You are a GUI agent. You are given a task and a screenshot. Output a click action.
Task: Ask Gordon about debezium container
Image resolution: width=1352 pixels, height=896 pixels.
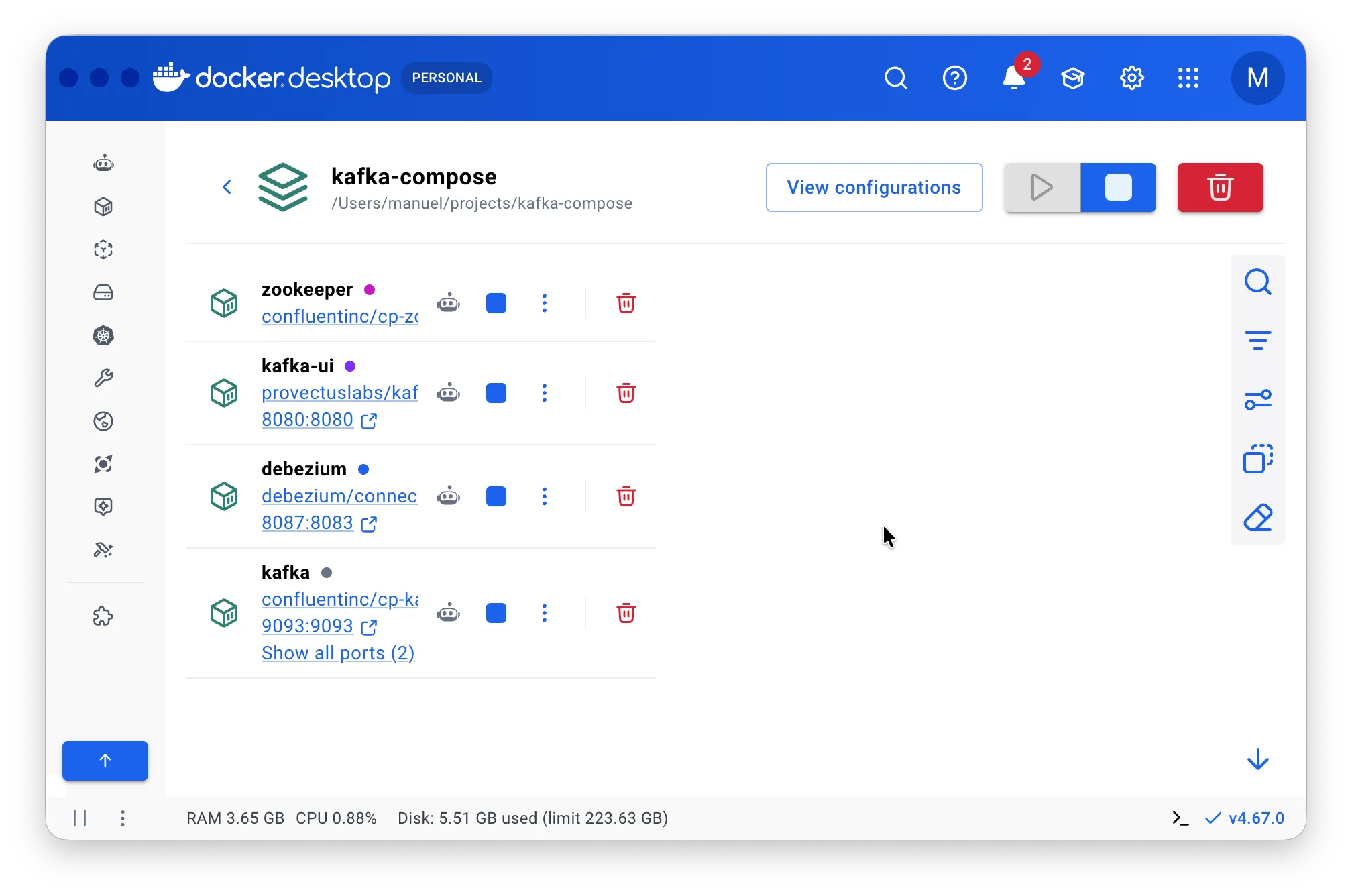click(449, 496)
